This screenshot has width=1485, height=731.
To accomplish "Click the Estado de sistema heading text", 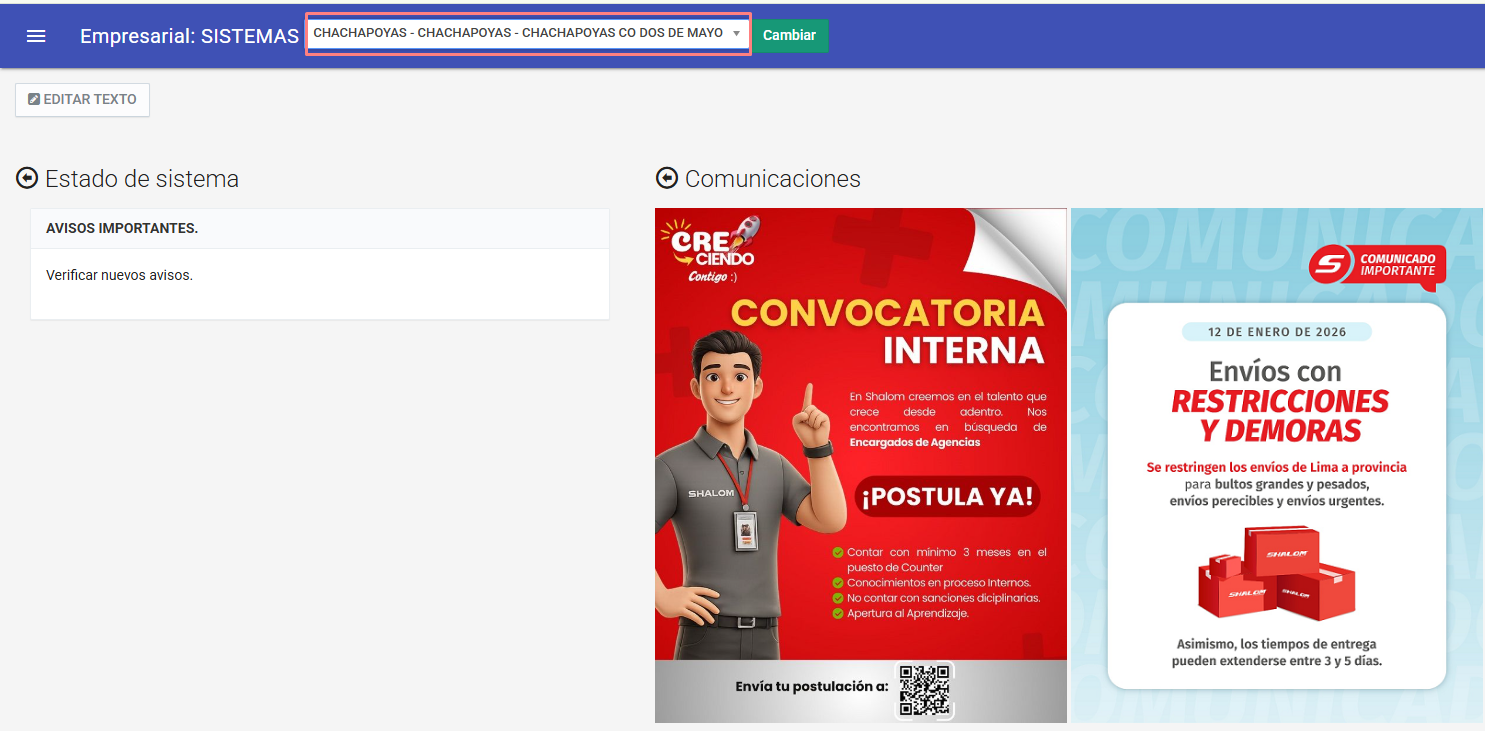I will [142, 179].
